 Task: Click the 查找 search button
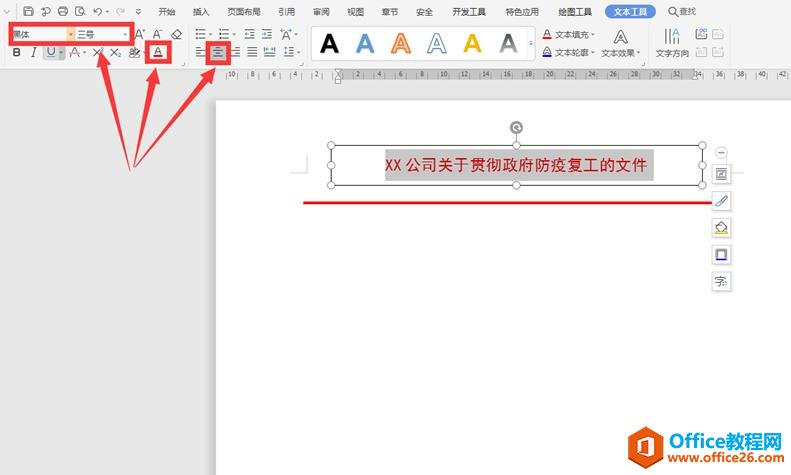click(682, 11)
